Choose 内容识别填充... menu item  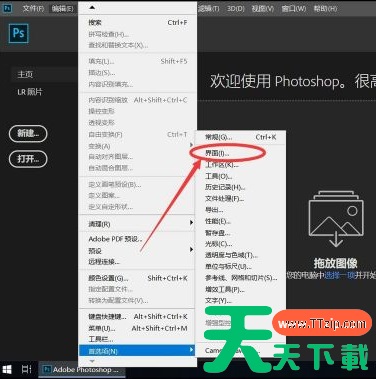137,84
